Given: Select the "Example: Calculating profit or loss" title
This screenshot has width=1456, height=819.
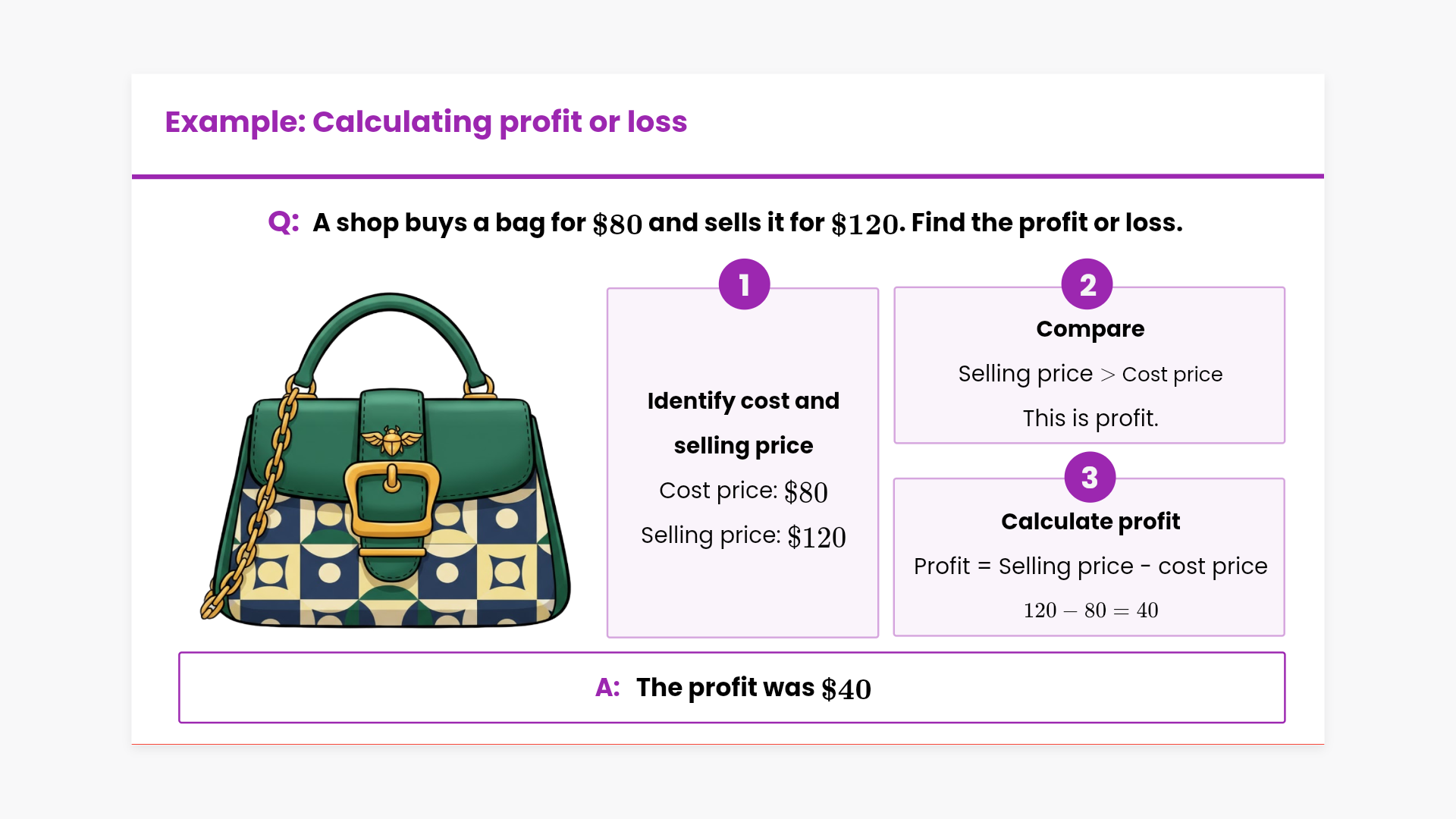Looking at the screenshot, I should tap(425, 122).
